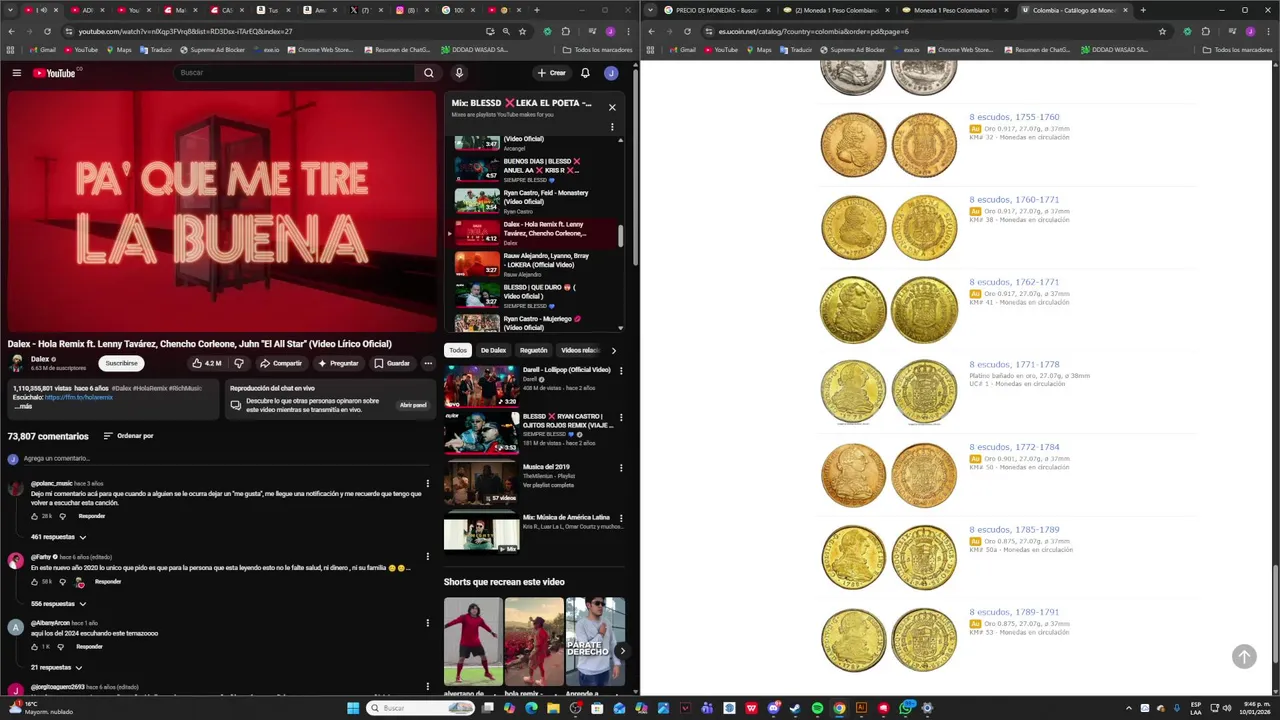Image resolution: width=1280 pixels, height=720 pixels.
Task: Show hidden system tray icons
Action: [1129, 708]
